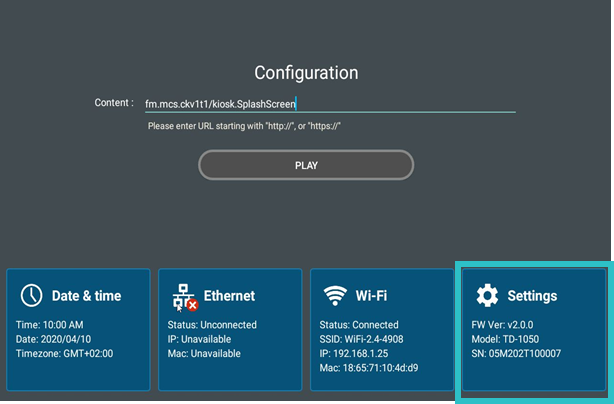Open the Wi-Fi heading
The height and width of the screenshot is (404, 614).
click(x=371, y=296)
